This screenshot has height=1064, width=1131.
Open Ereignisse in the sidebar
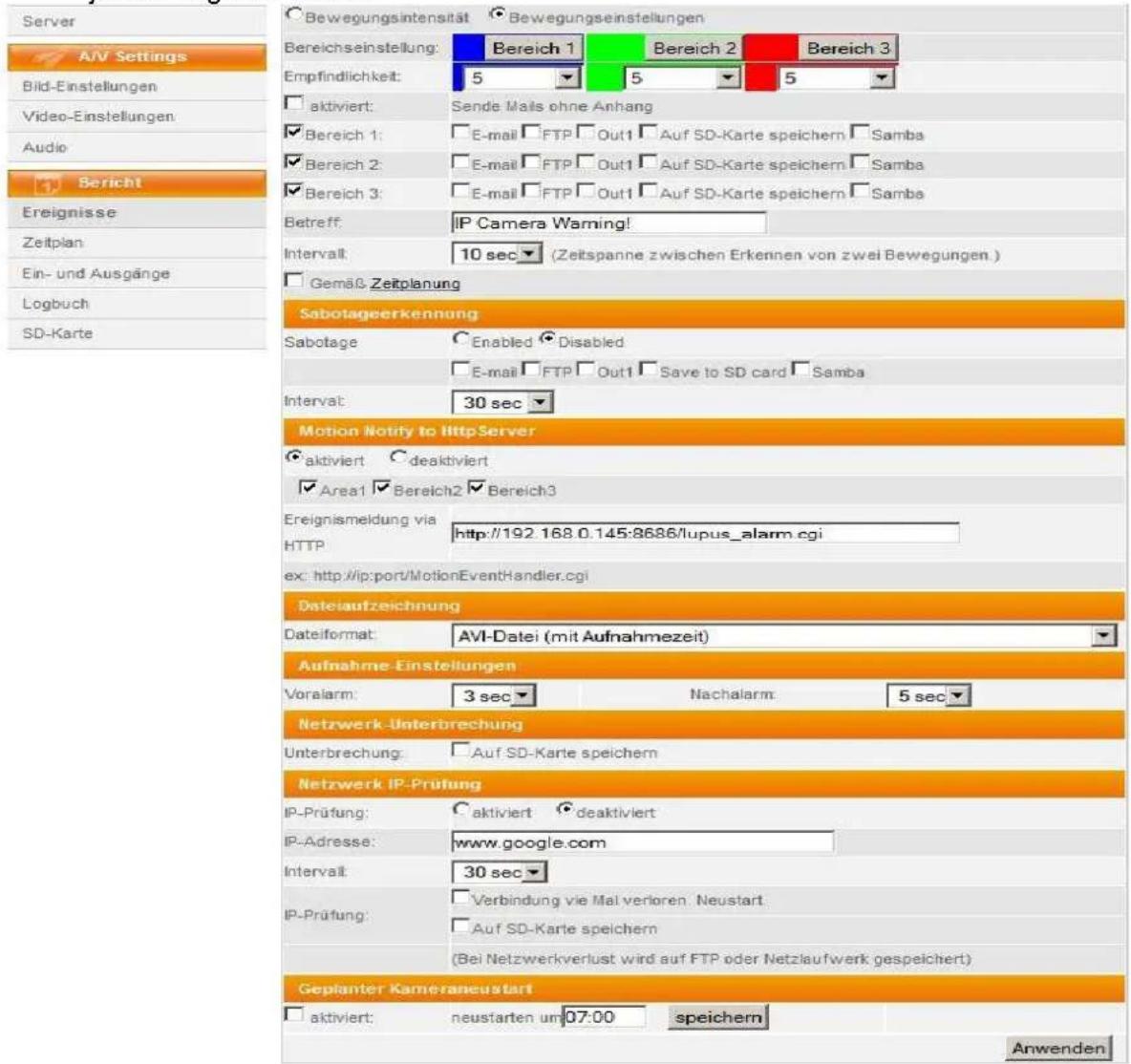[137, 213]
